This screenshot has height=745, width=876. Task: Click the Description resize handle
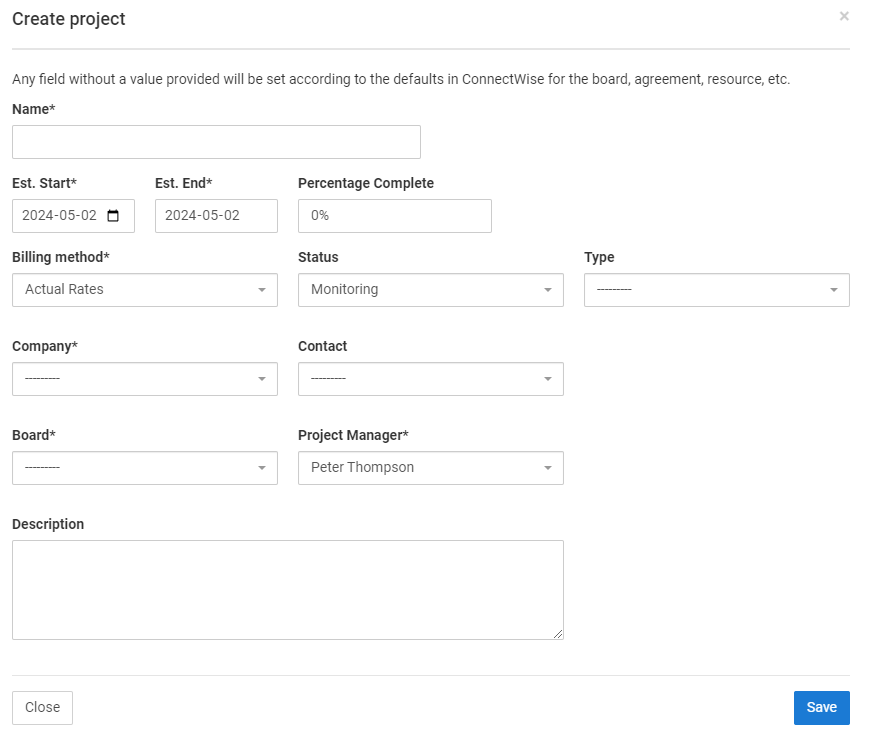[x=558, y=633]
